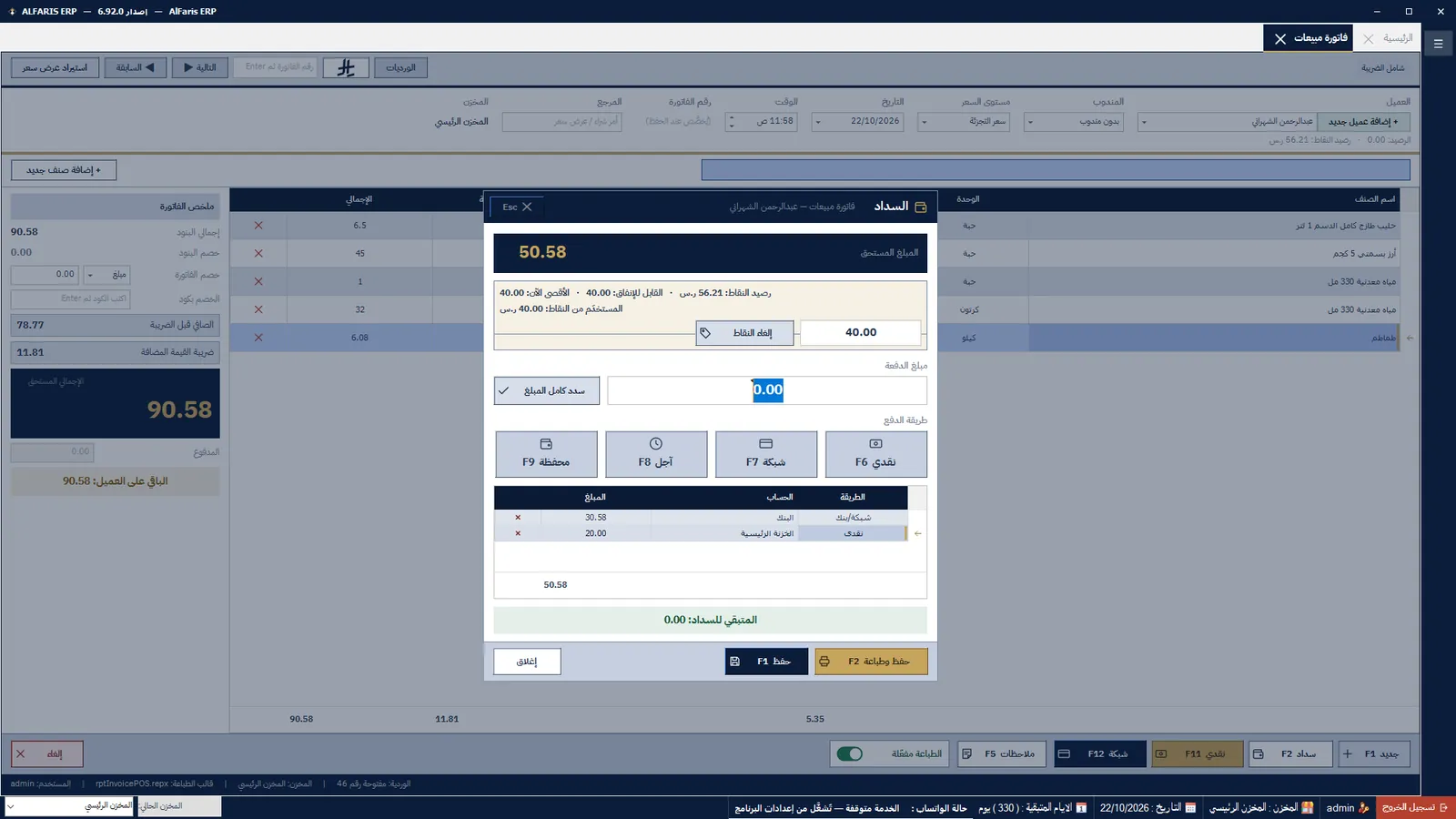Click Save and Print F2 button
1456x819 pixels.
tap(871, 662)
